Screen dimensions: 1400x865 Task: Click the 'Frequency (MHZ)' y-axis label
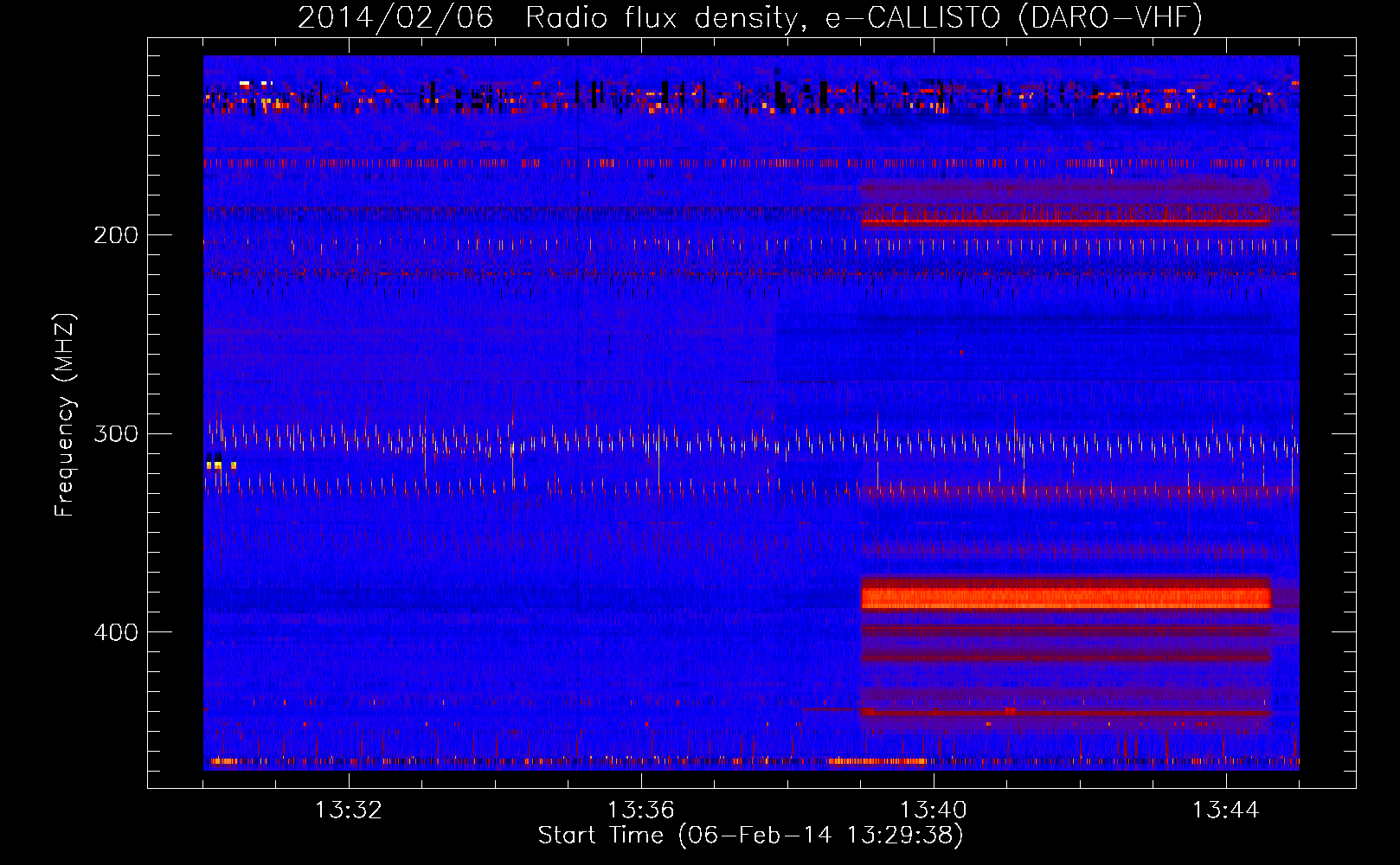(65, 414)
